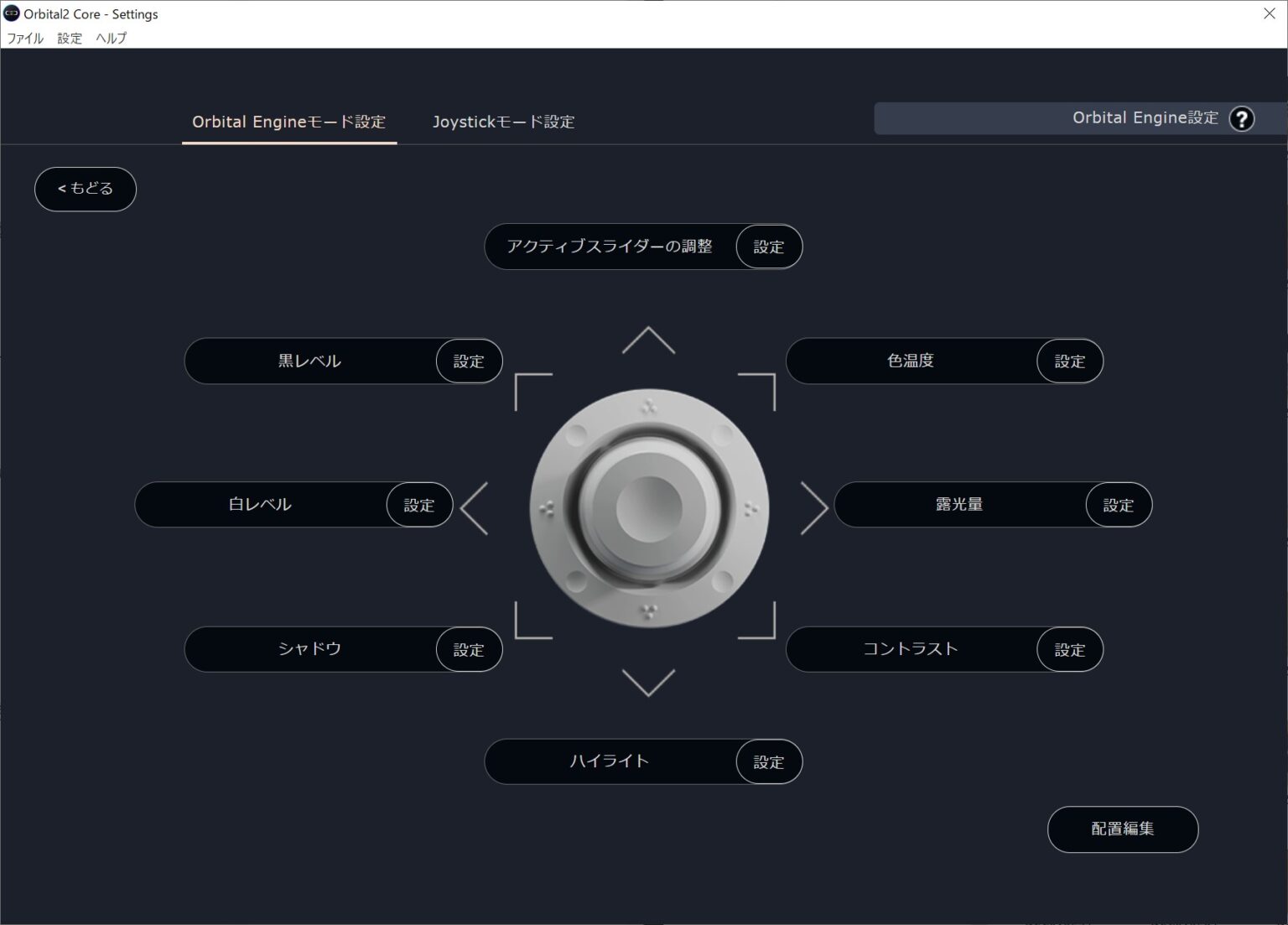Screen dimensions: 1288x925
Task: Switch to the Joystickモード設定 tab
Action: point(503,122)
